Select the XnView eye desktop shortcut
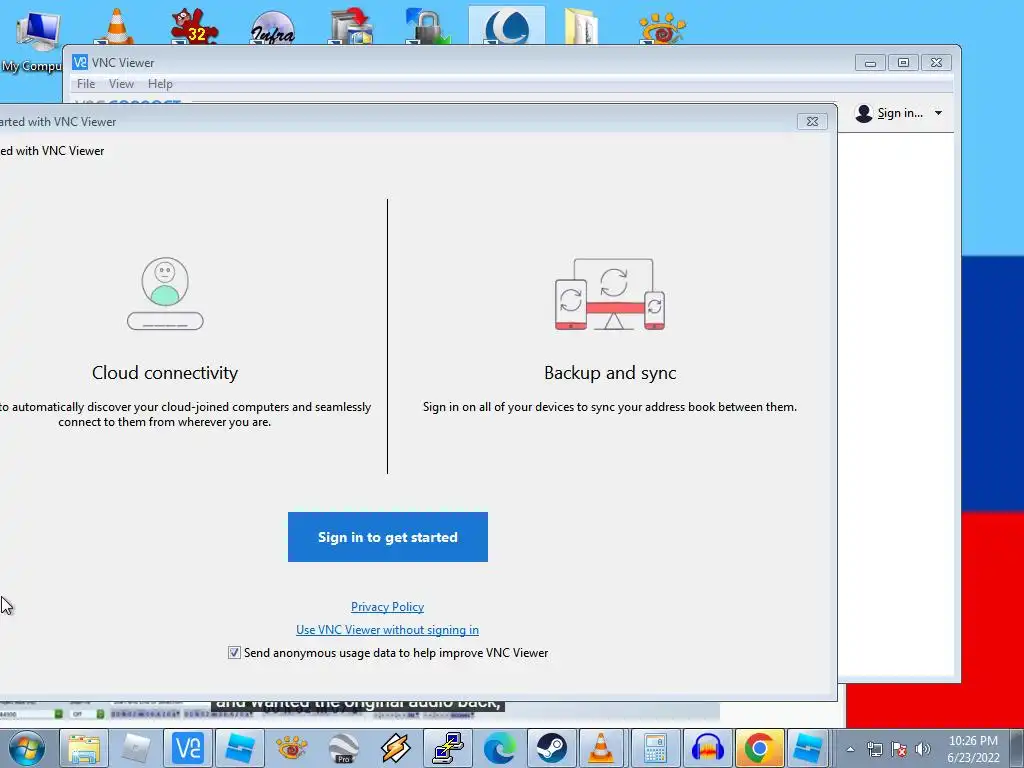This screenshot has height=768, width=1024. pos(662,26)
